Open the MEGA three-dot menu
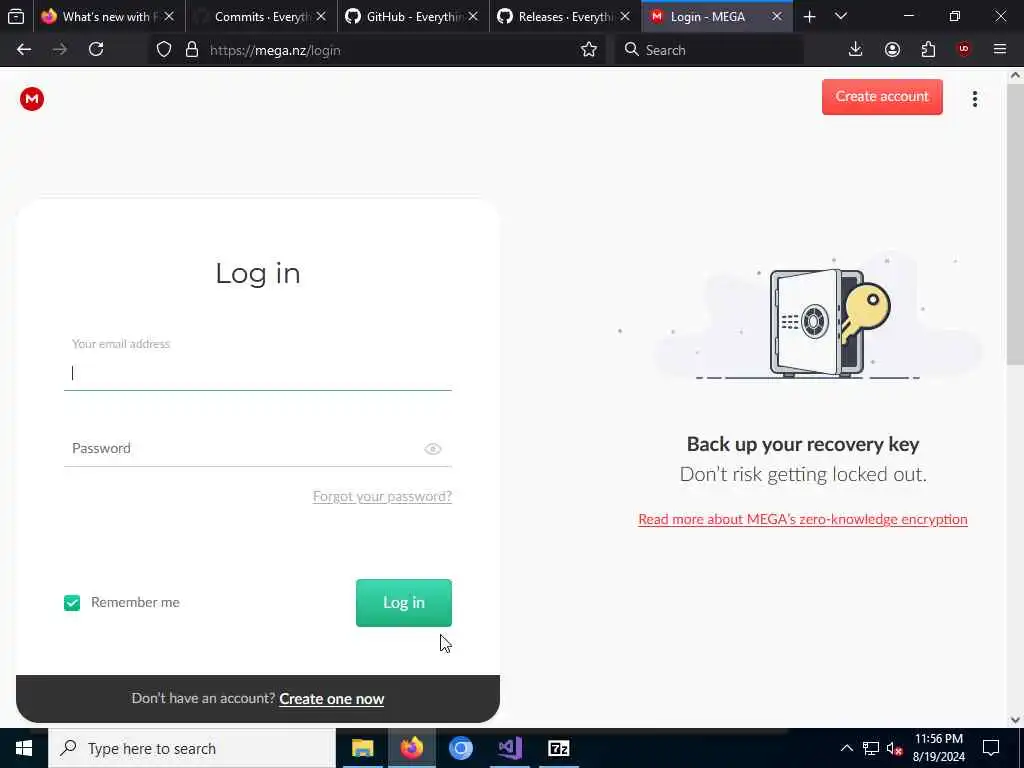1024x768 pixels. pyautogui.click(x=974, y=99)
